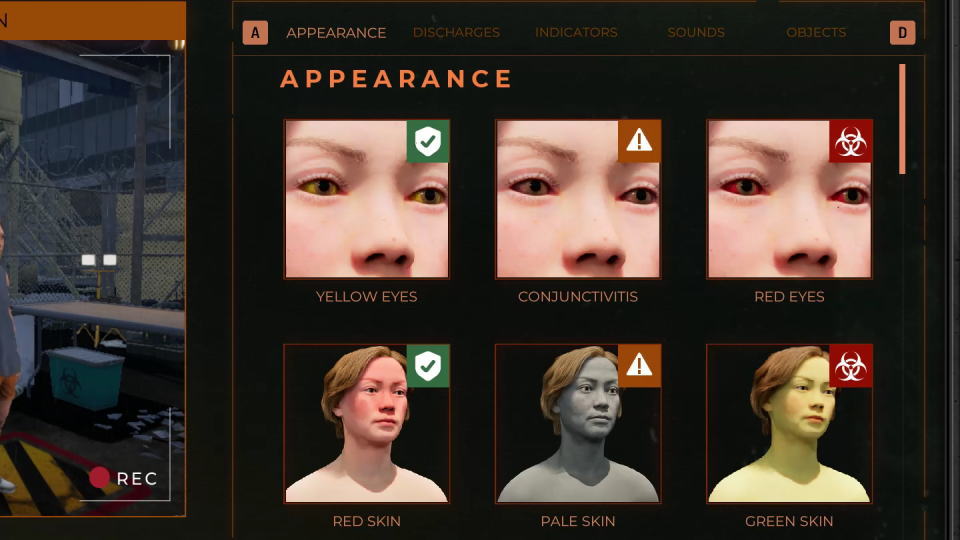Click the red REC recording indicator
This screenshot has height=540, width=960.
(124, 478)
